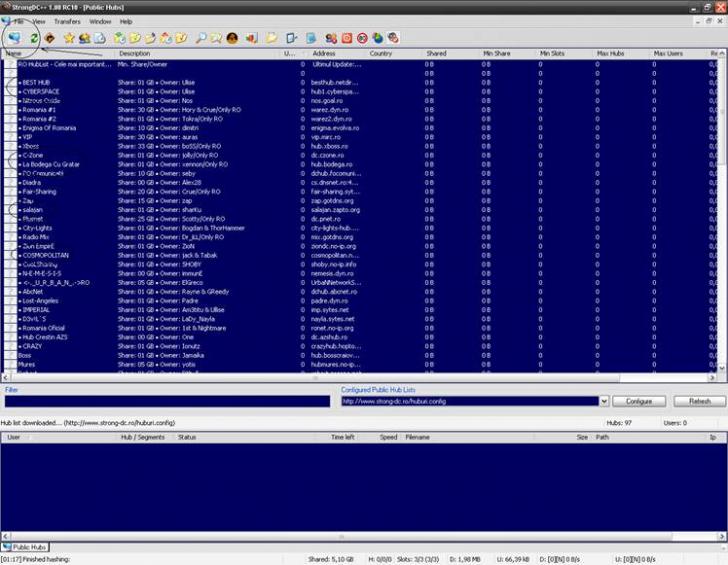Click inside the Filter text field
Viewport: 728px width, 565px height.
coord(166,401)
